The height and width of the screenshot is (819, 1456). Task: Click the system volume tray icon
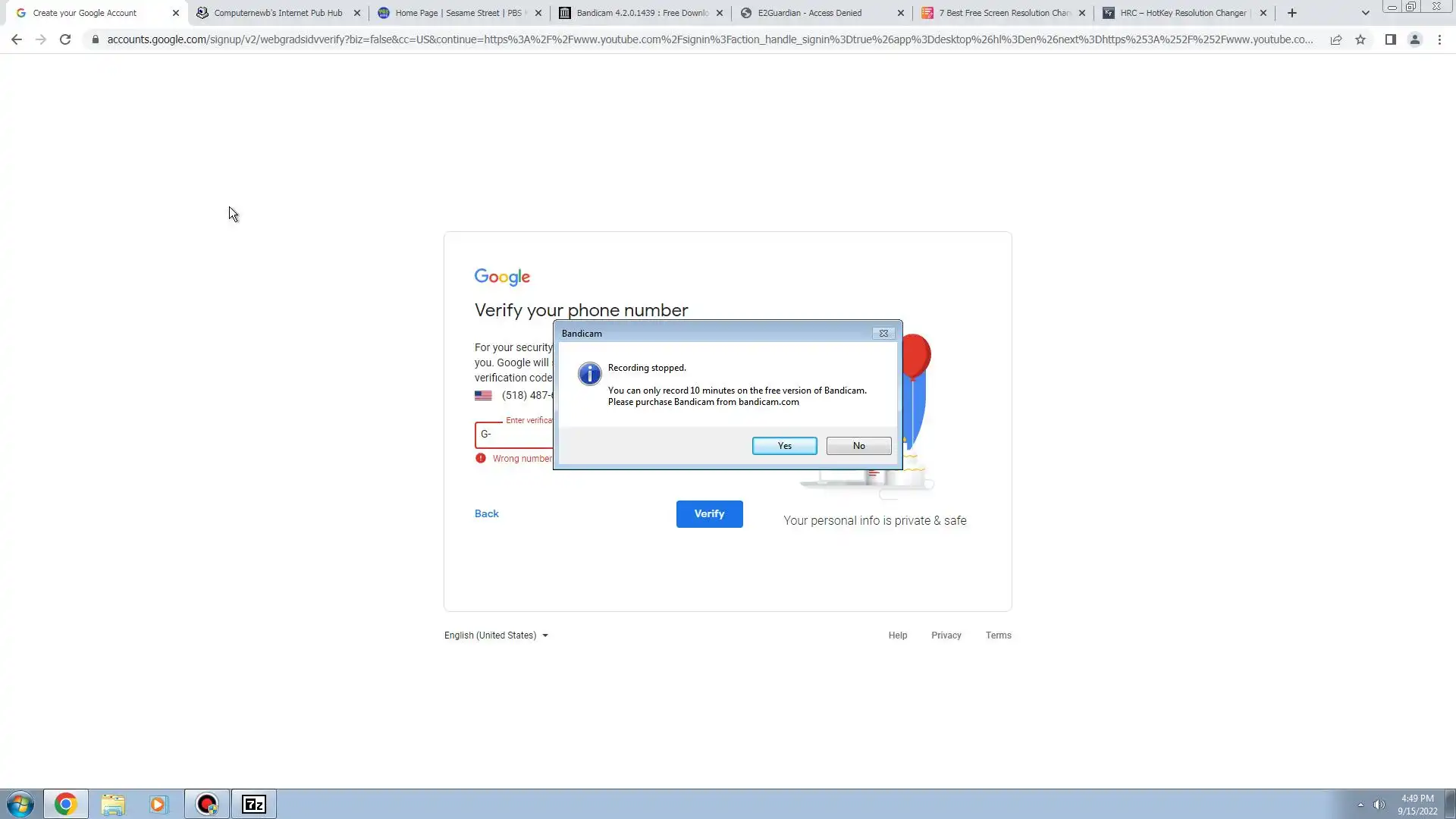[x=1379, y=805]
